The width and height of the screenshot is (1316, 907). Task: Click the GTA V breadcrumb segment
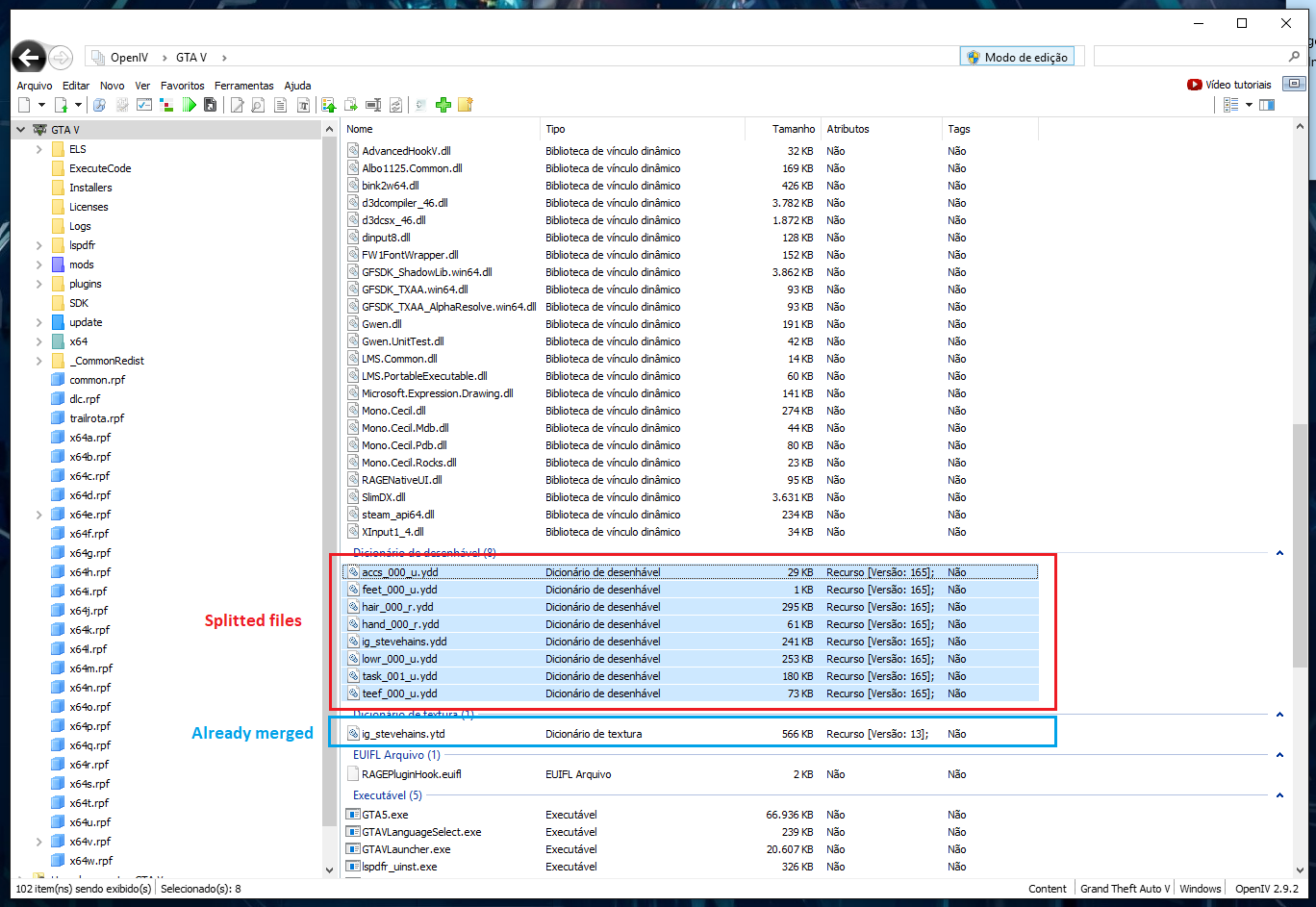pyautogui.click(x=191, y=58)
